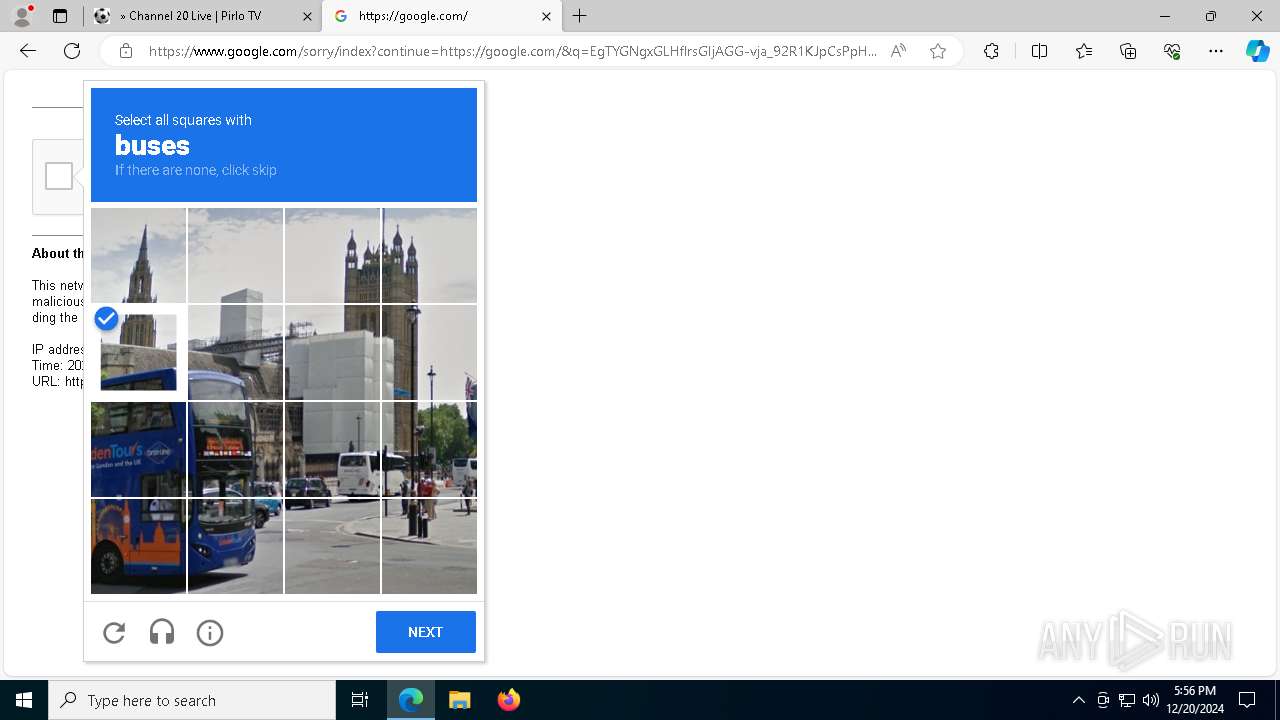The image size is (1280, 720).
Task: Open Windows Start menu
Action: pos(24,700)
